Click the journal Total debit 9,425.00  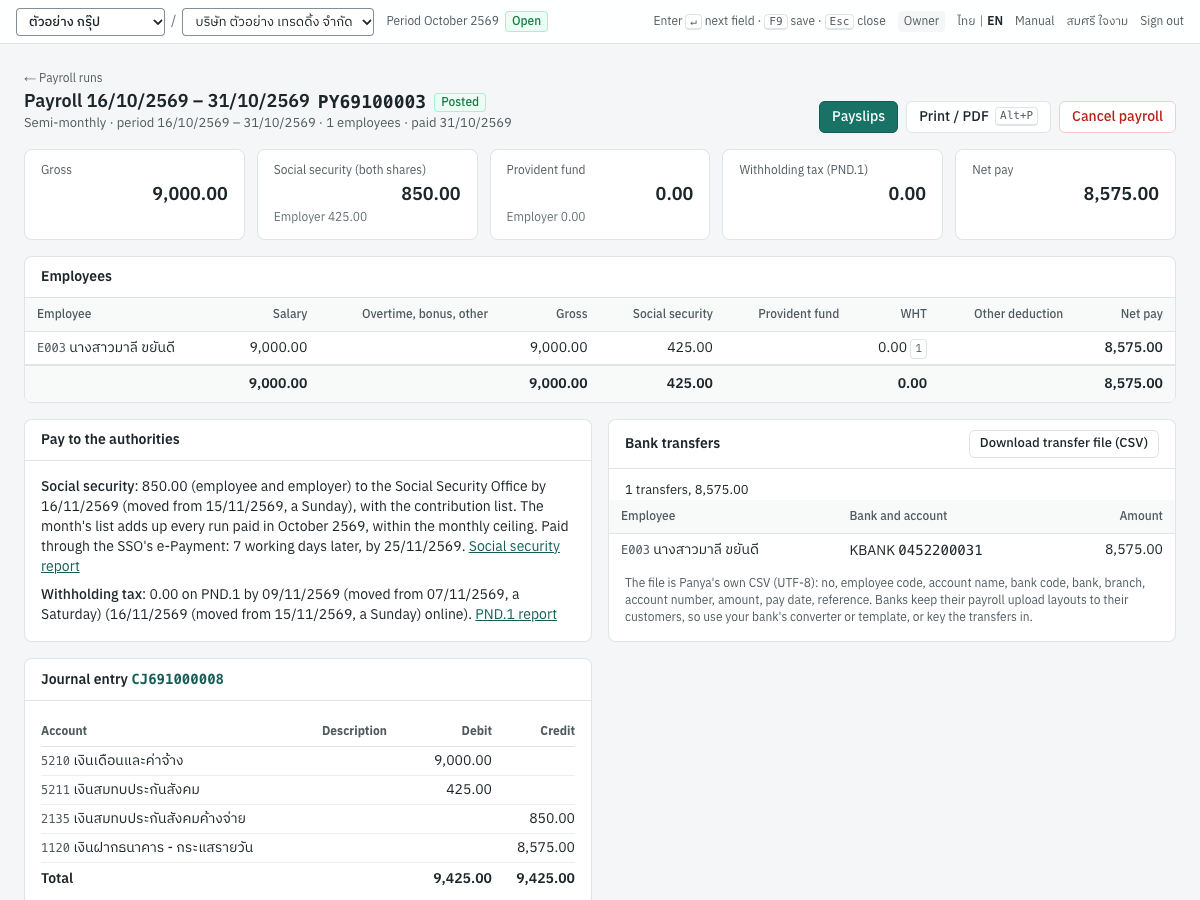[462, 878]
